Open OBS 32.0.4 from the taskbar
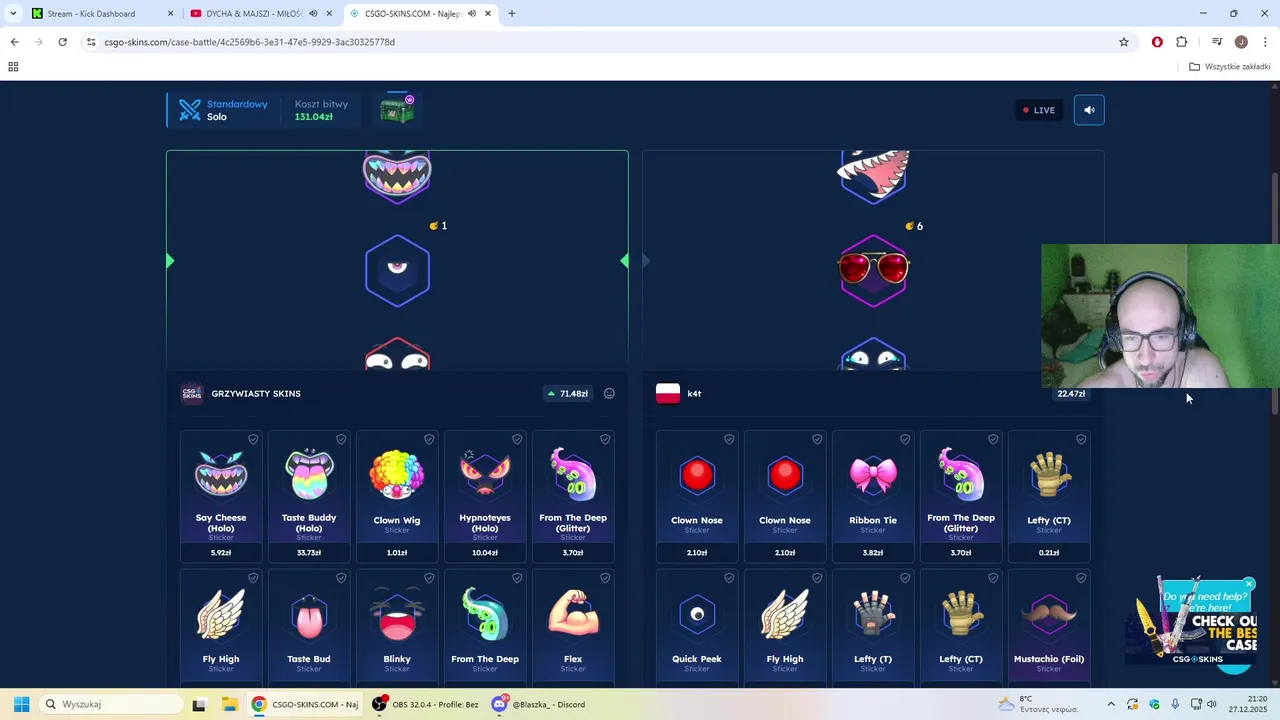This screenshot has height=720, width=1280. (x=425, y=704)
